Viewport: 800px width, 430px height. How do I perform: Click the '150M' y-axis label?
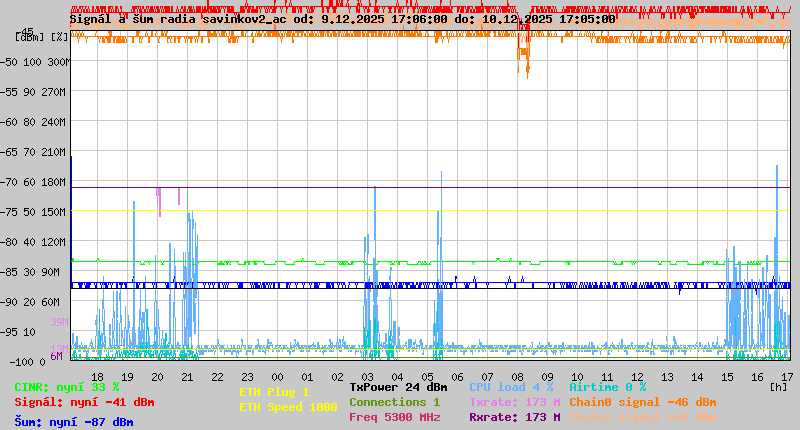56,212
